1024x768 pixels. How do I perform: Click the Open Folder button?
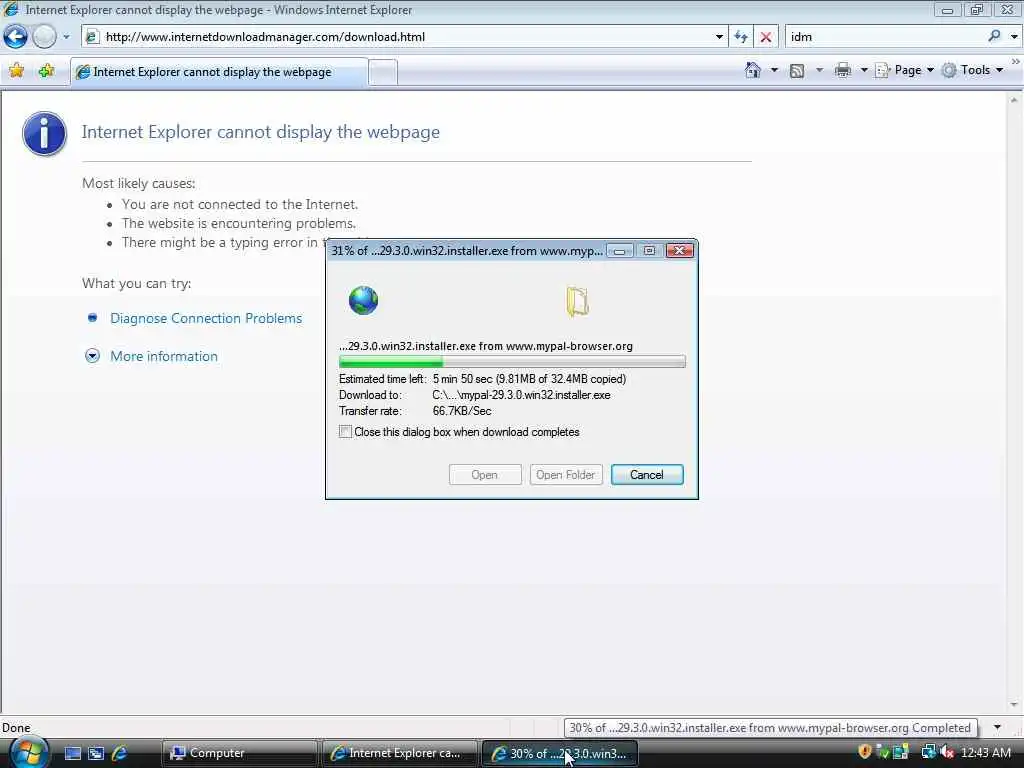coord(566,475)
